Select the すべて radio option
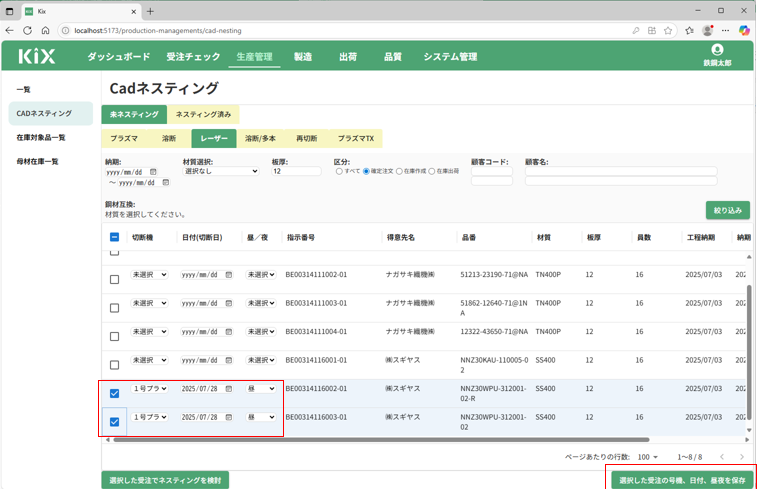Viewport: 759px width, 489px height. [339, 171]
